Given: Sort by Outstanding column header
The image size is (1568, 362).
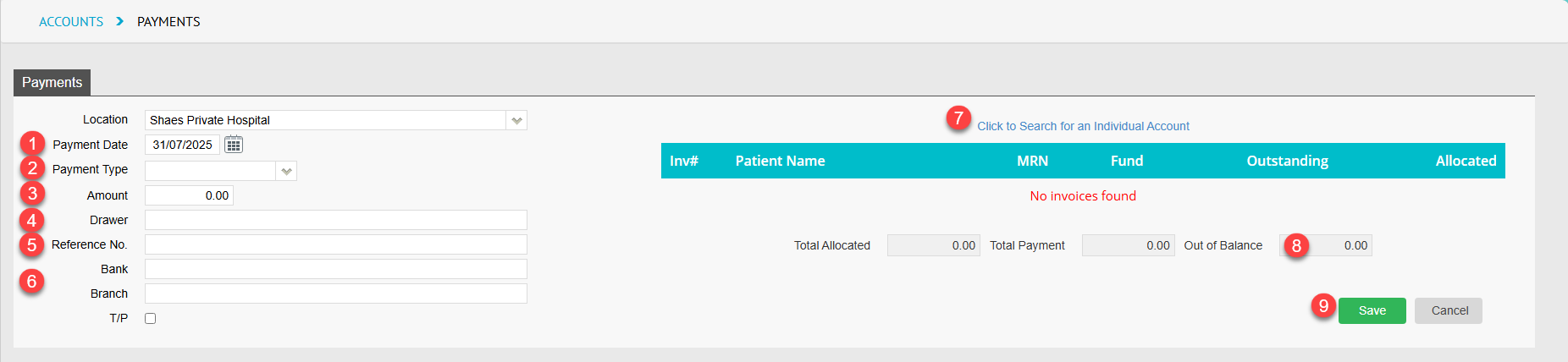Looking at the screenshot, I should (x=1287, y=161).
